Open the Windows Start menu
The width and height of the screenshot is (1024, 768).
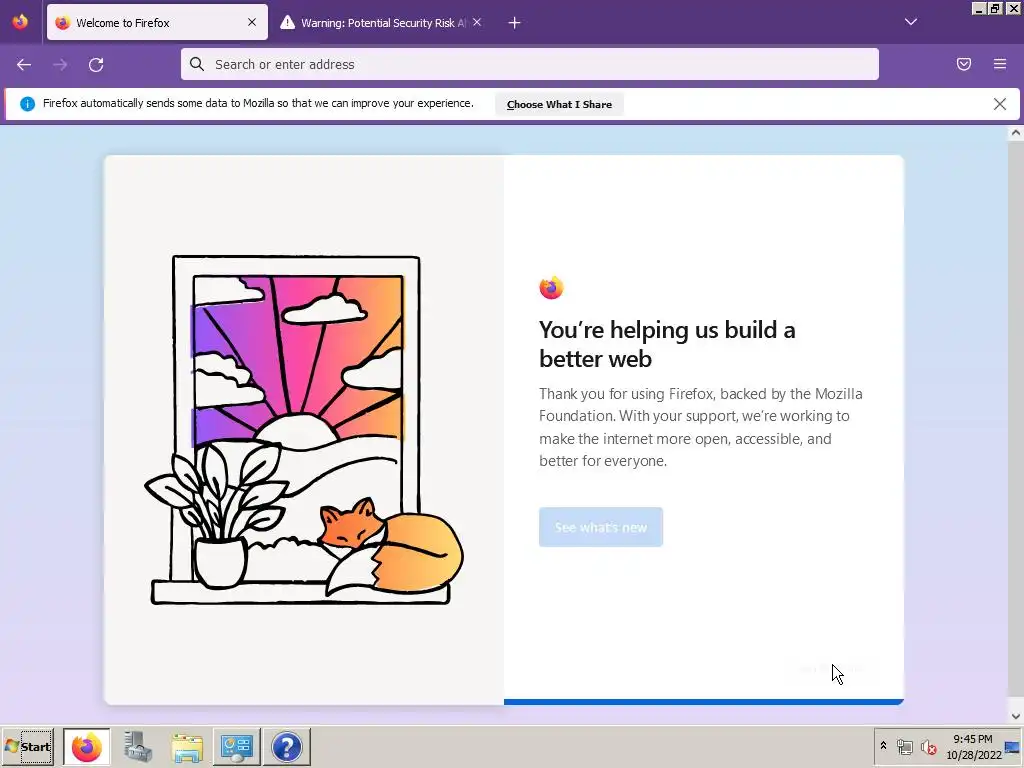coord(27,746)
